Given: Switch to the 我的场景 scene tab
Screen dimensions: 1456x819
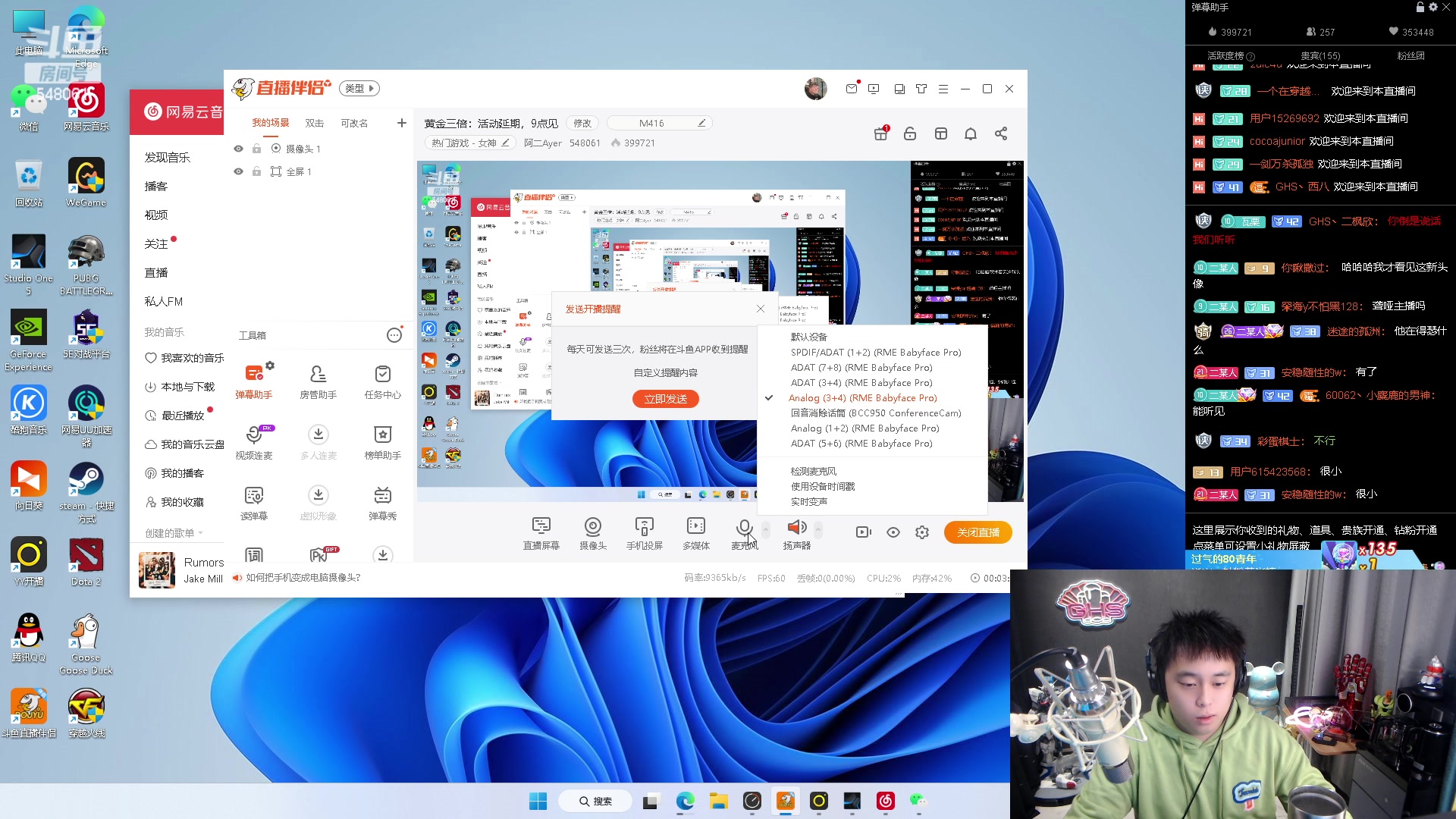Looking at the screenshot, I should tap(270, 123).
